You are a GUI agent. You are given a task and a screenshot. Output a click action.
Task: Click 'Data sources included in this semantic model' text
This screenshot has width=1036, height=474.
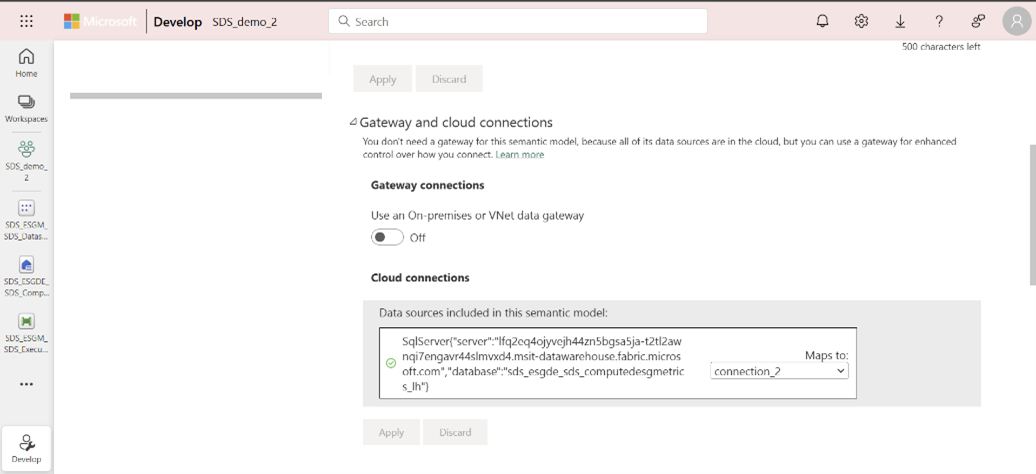pos(493,313)
